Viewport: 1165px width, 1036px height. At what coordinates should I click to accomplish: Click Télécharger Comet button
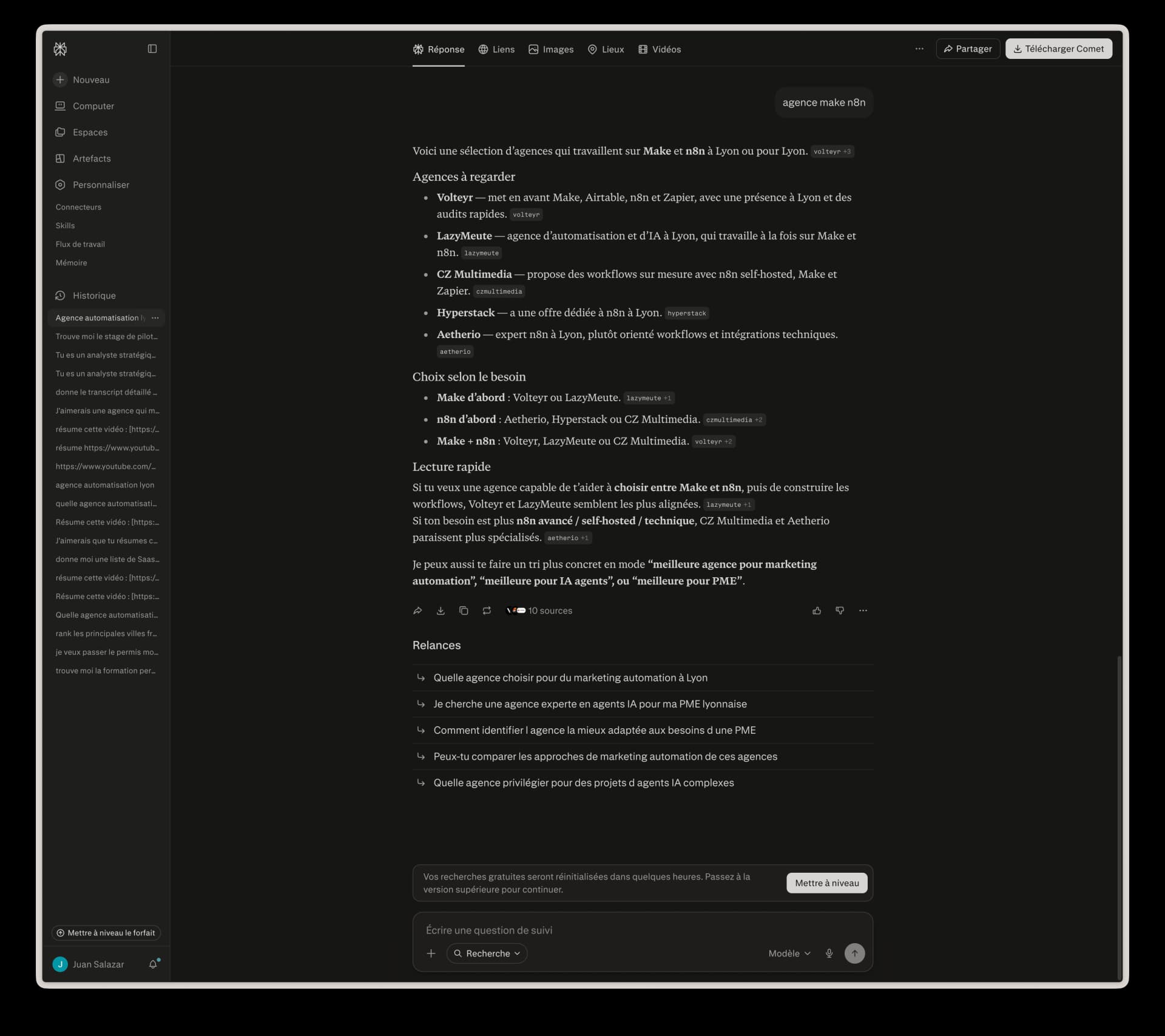tap(1059, 49)
